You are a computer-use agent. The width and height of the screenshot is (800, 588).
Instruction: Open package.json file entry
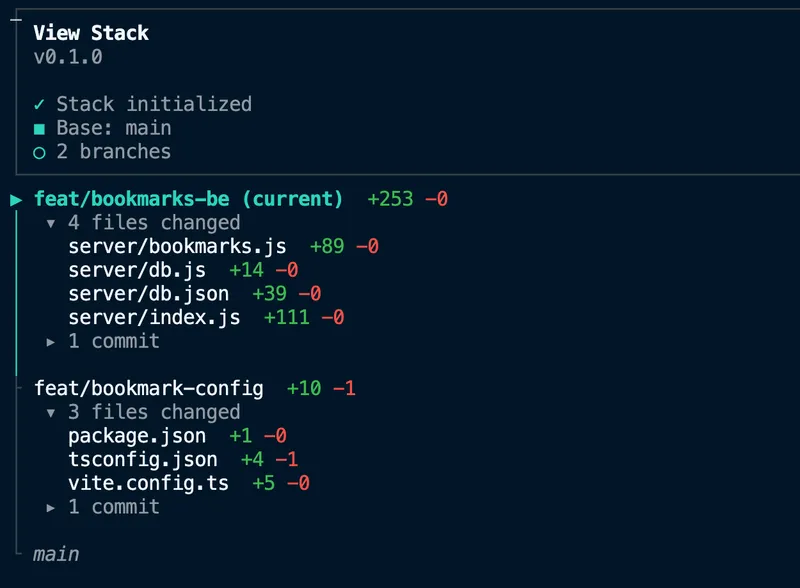(137, 436)
